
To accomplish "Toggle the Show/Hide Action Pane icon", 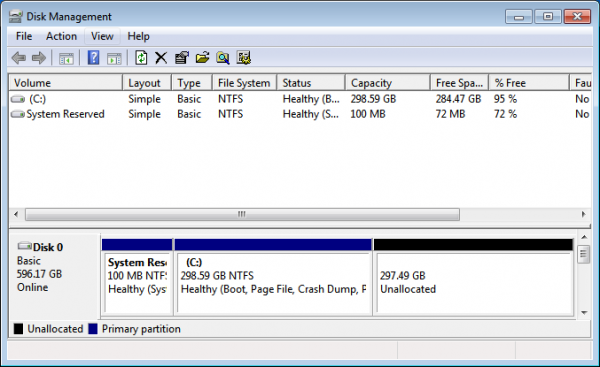I will (114, 59).
